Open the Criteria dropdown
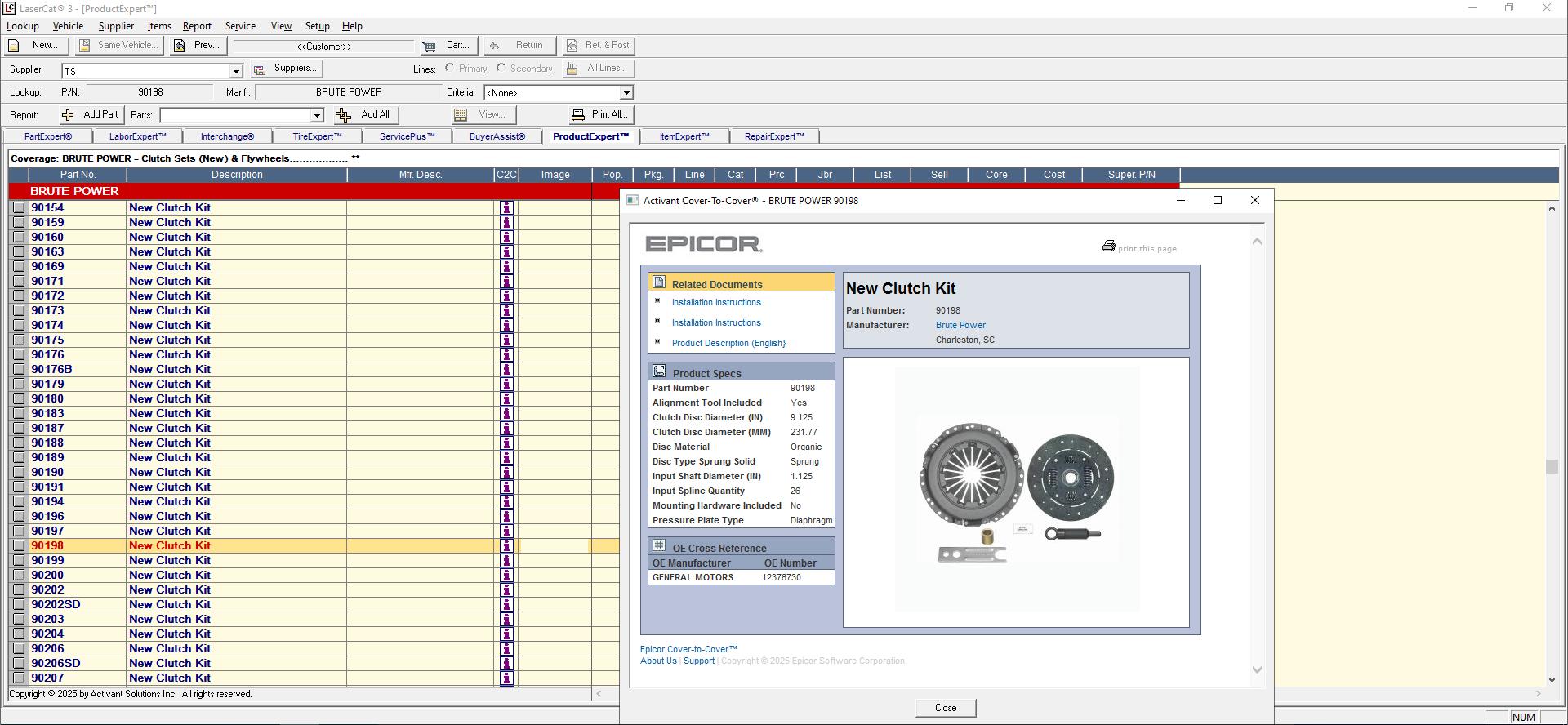The width and height of the screenshot is (1568, 725). click(x=626, y=93)
